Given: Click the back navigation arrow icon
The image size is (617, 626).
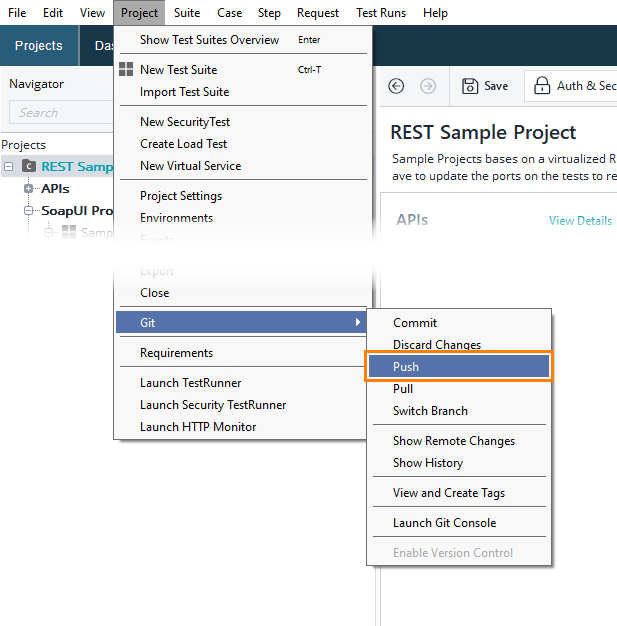Looking at the screenshot, I should pyautogui.click(x=396, y=86).
